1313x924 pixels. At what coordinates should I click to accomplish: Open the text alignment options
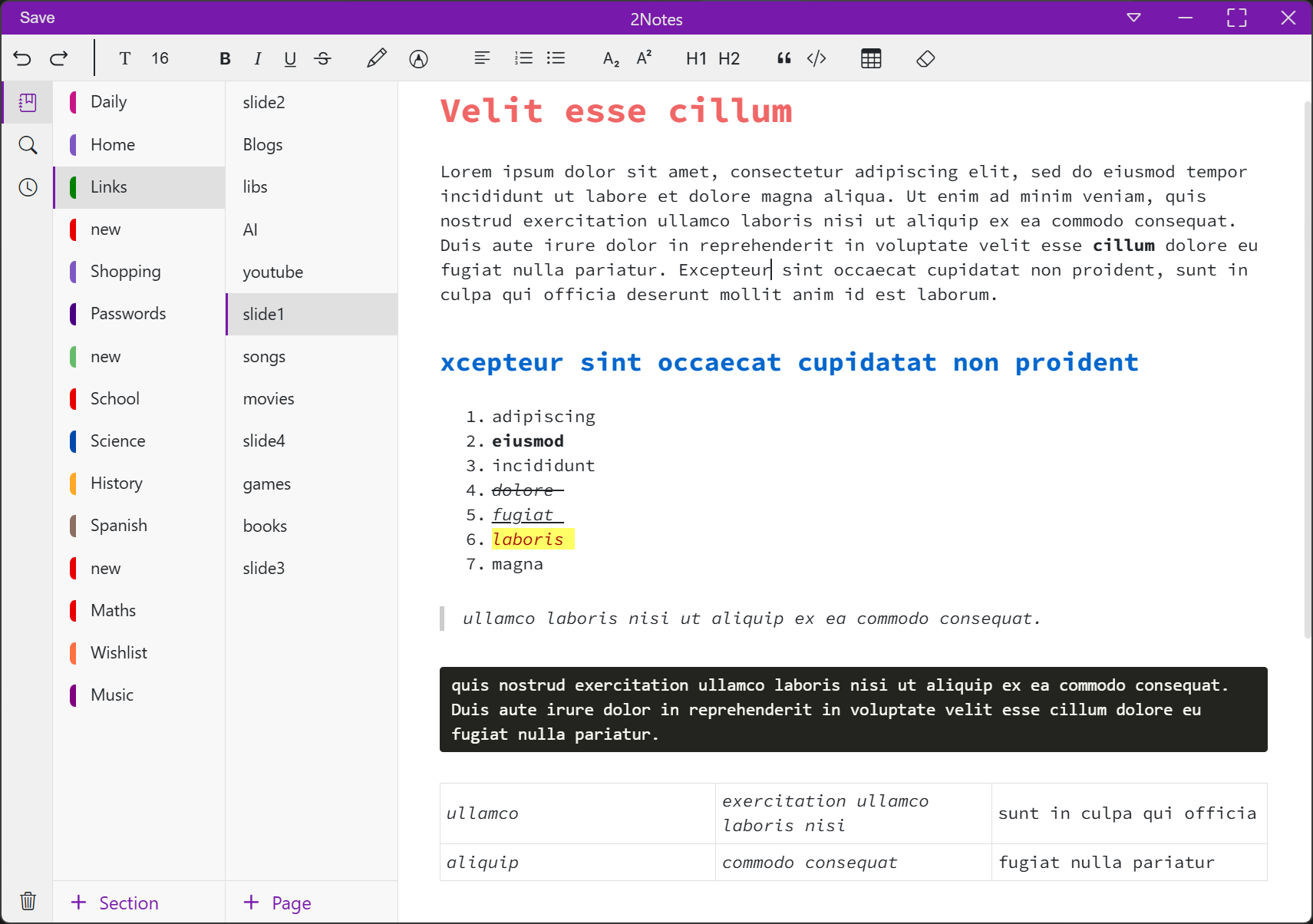point(482,58)
